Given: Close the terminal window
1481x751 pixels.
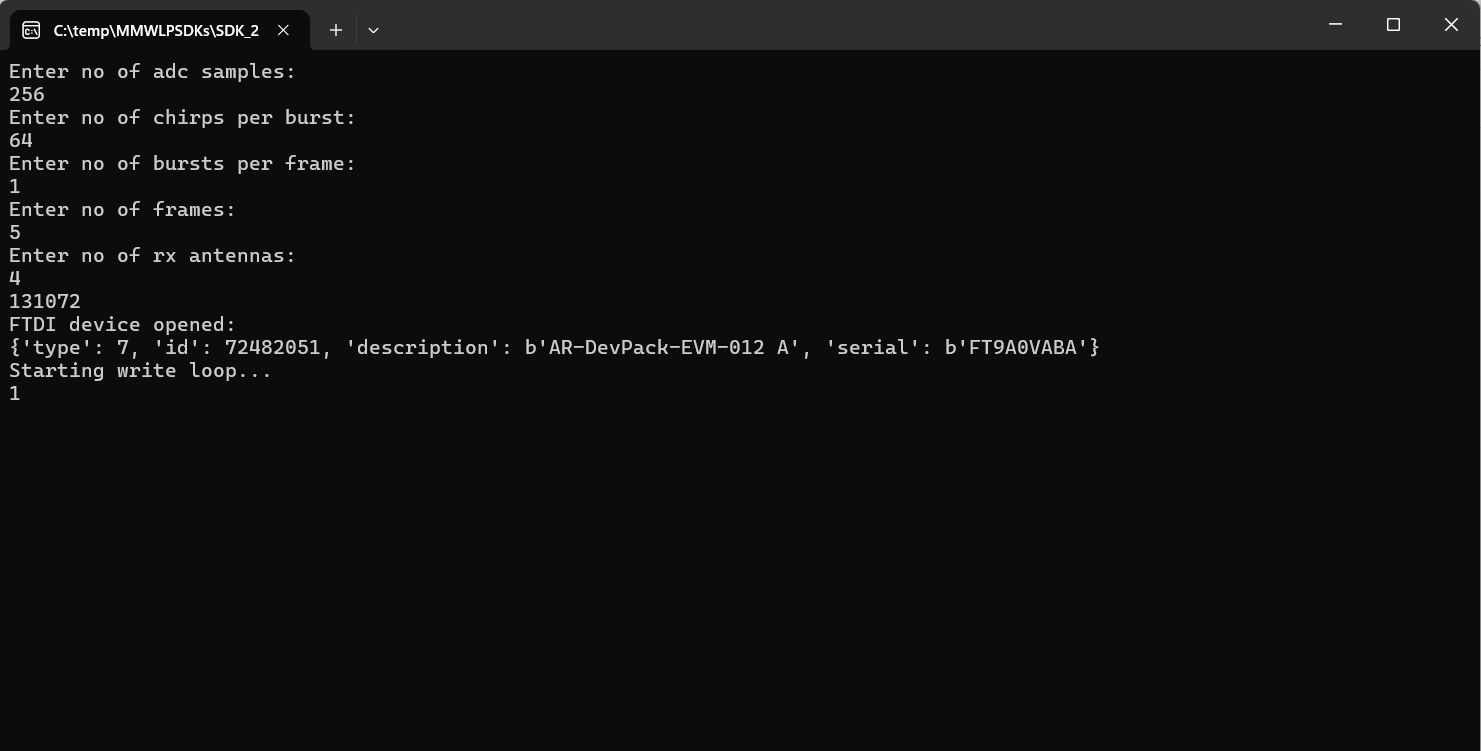Looking at the screenshot, I should point(1451,25).
